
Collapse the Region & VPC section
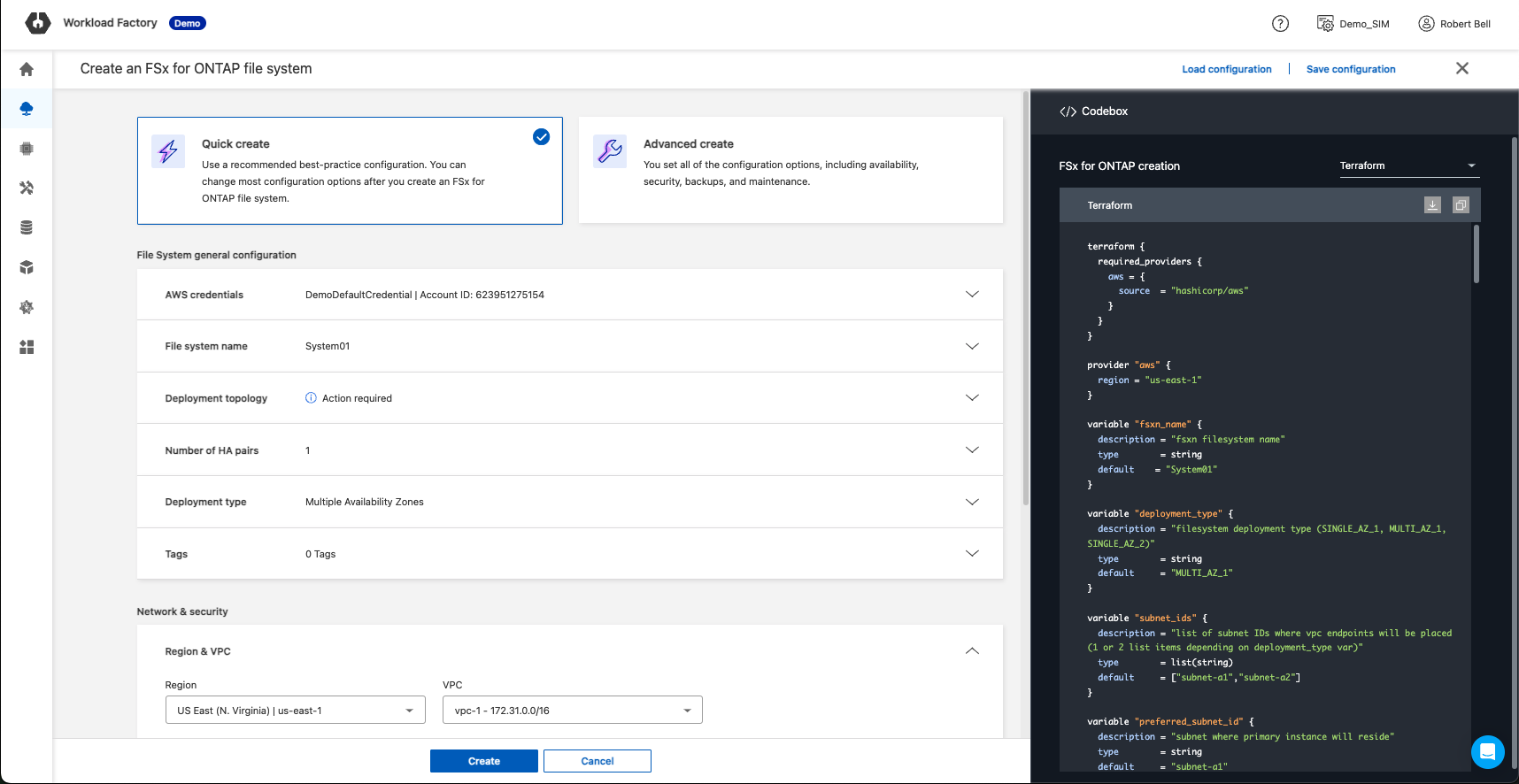(x=972, y=651)
